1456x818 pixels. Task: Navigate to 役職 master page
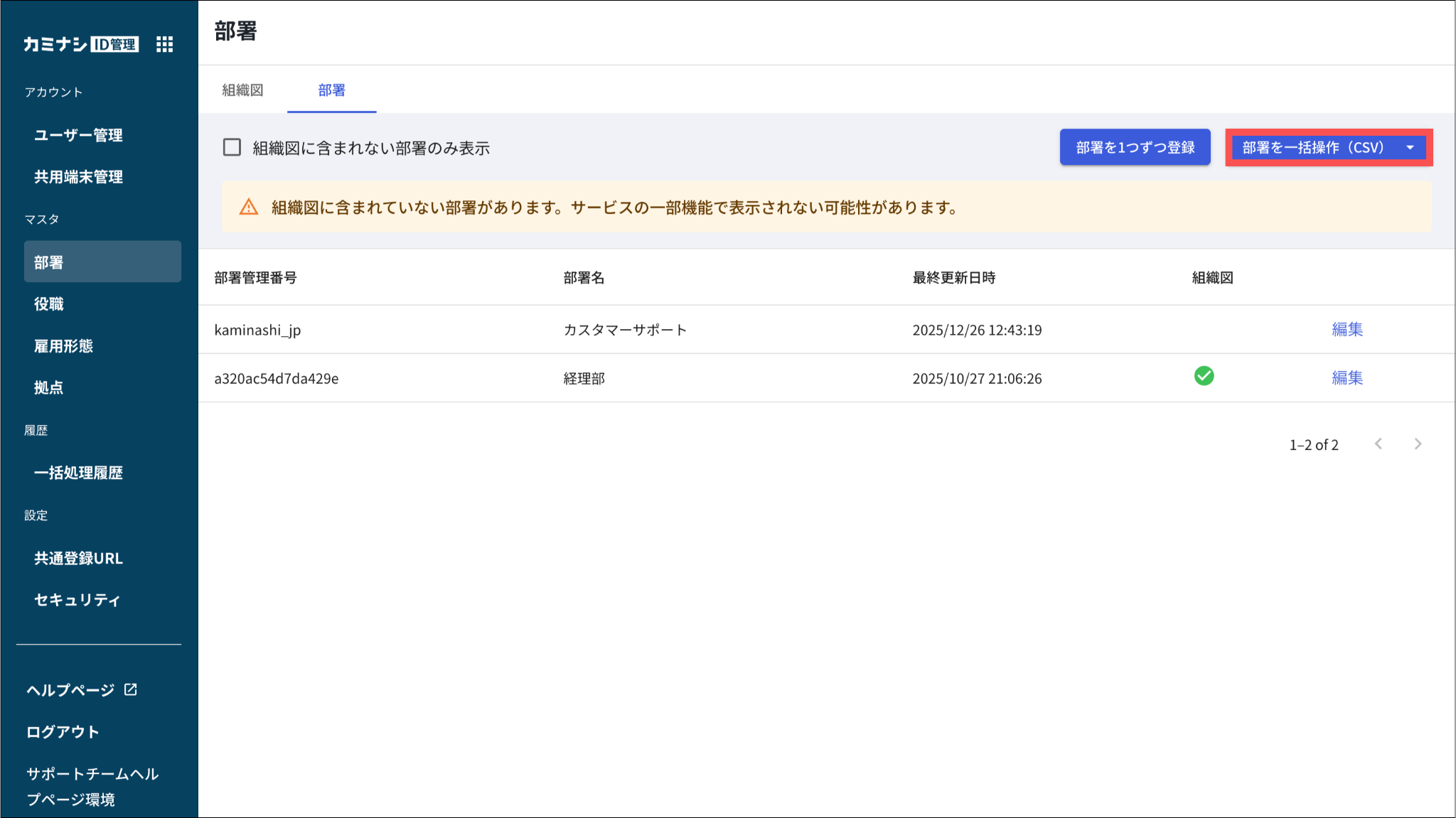coord(49,304)
